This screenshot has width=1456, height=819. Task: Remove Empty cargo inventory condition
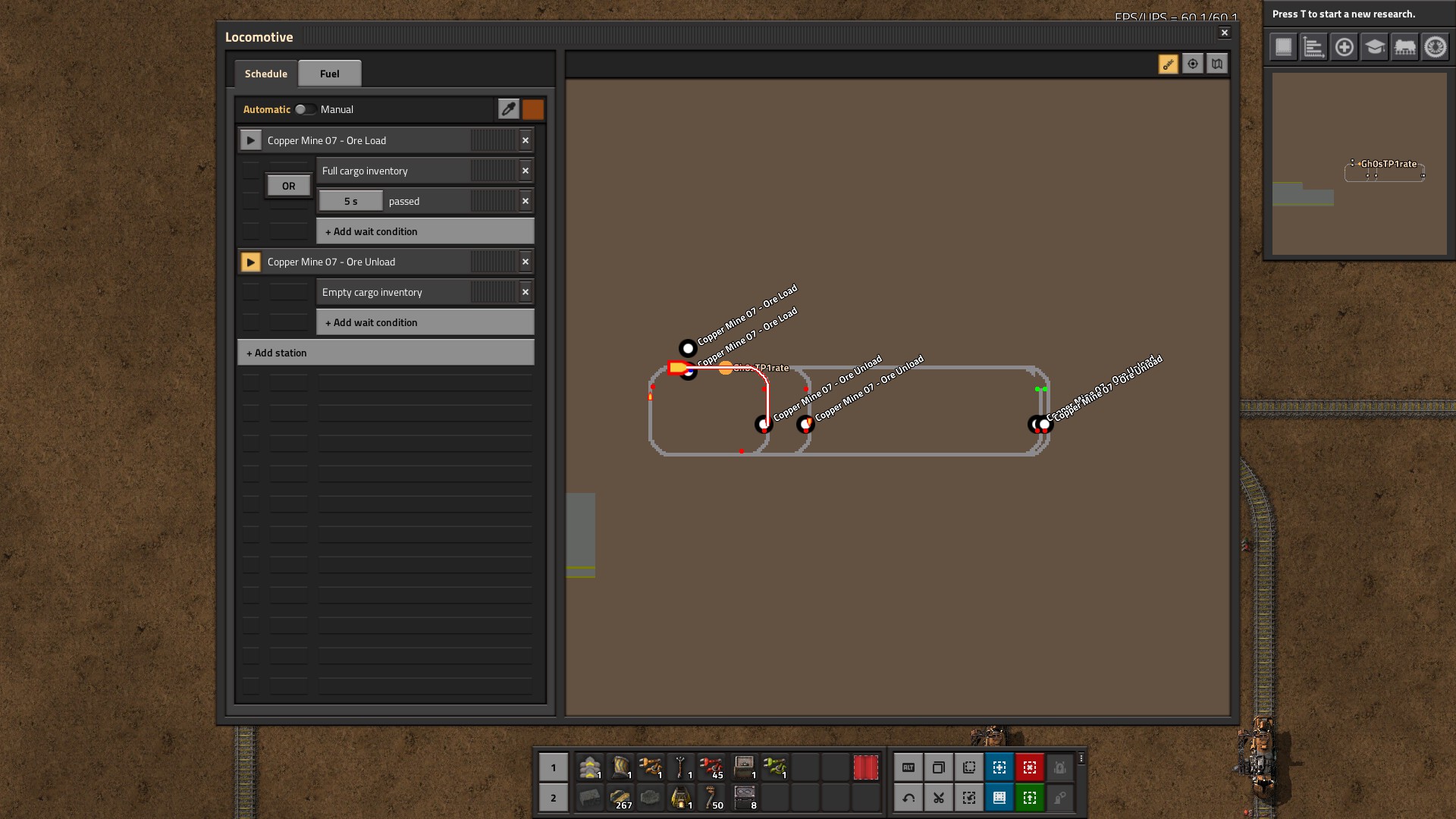(526, 292)
